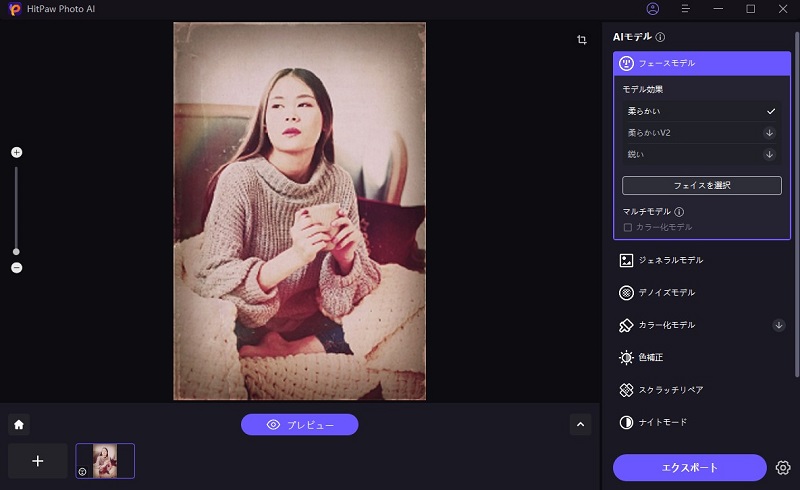Click the プレビュー button

coord(299,425)
